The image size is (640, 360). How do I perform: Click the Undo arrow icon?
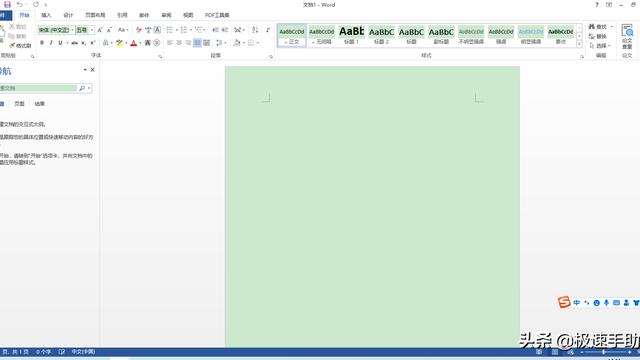[x=20, y=4]
